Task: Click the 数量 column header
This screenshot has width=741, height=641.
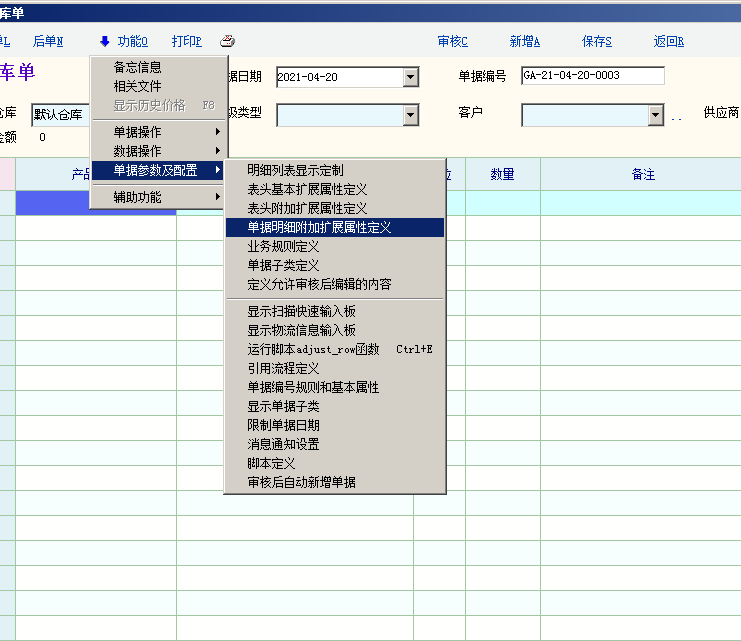Action: [x=502, y=174]
